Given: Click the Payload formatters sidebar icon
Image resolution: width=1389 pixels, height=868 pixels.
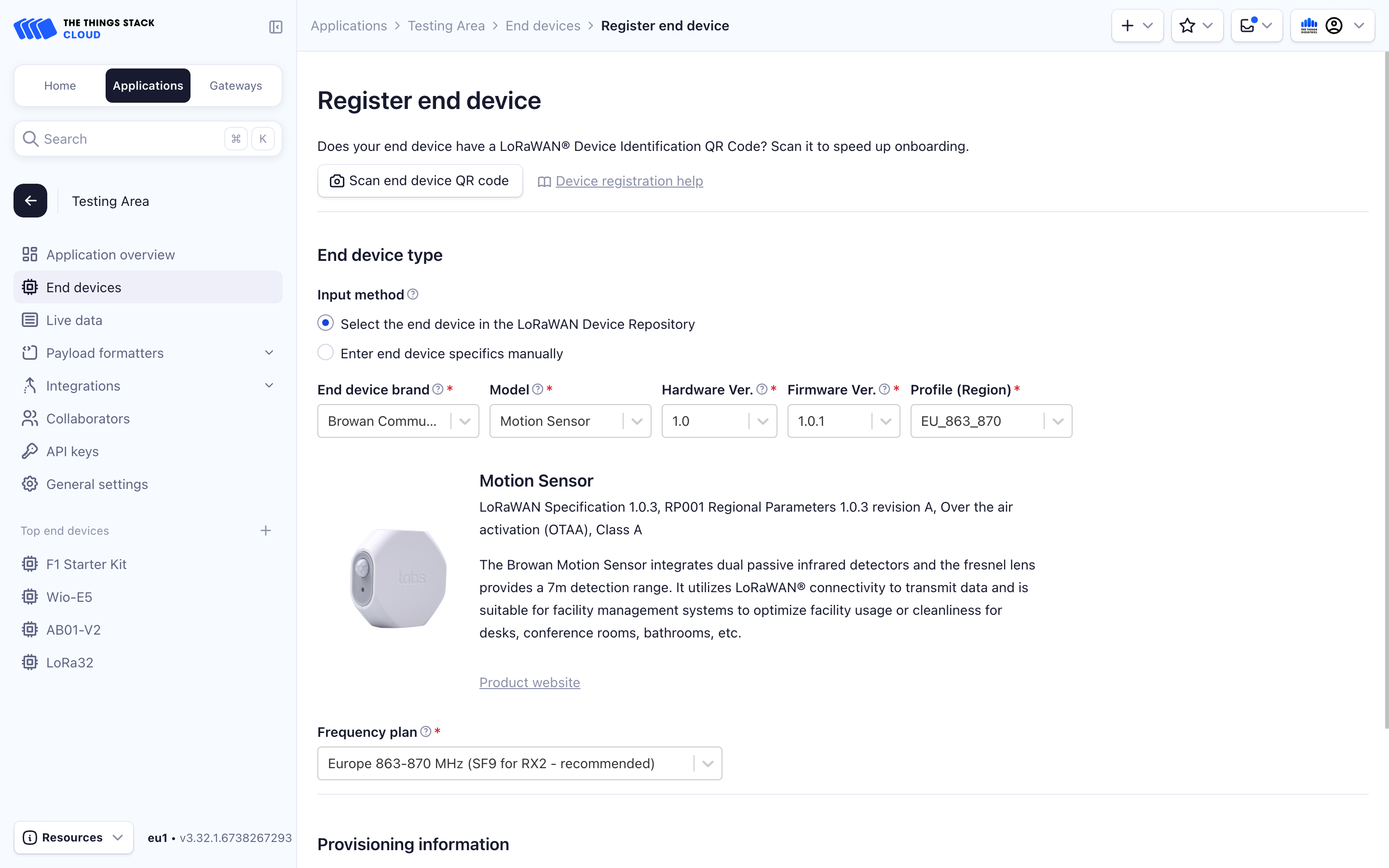Looking at the screenshot, I should pos(30,353).
